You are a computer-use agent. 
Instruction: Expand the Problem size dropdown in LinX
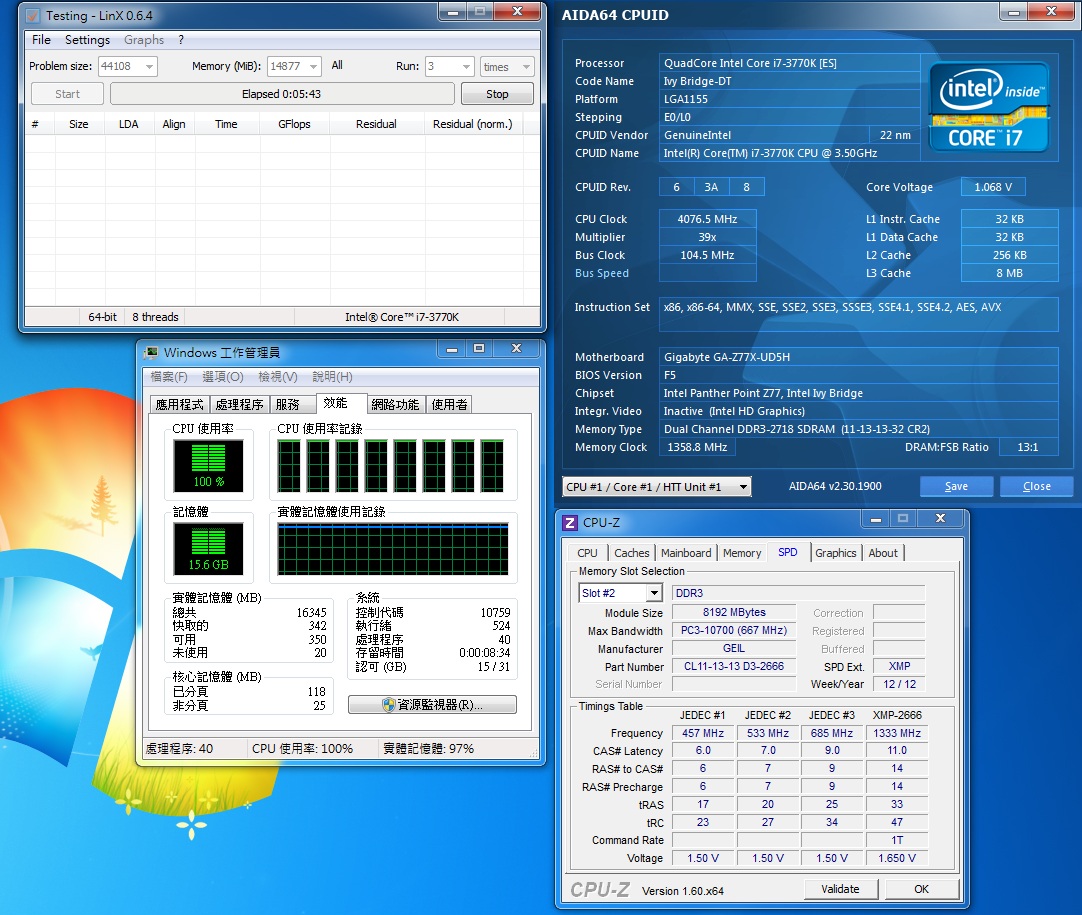pos(149,67)
